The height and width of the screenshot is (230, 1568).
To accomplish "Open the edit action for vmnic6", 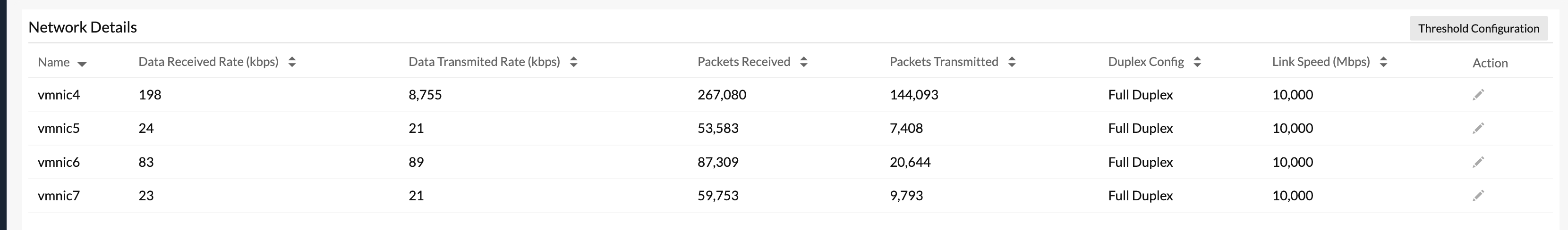I will pyautogui.click(x=1478, y=162).
